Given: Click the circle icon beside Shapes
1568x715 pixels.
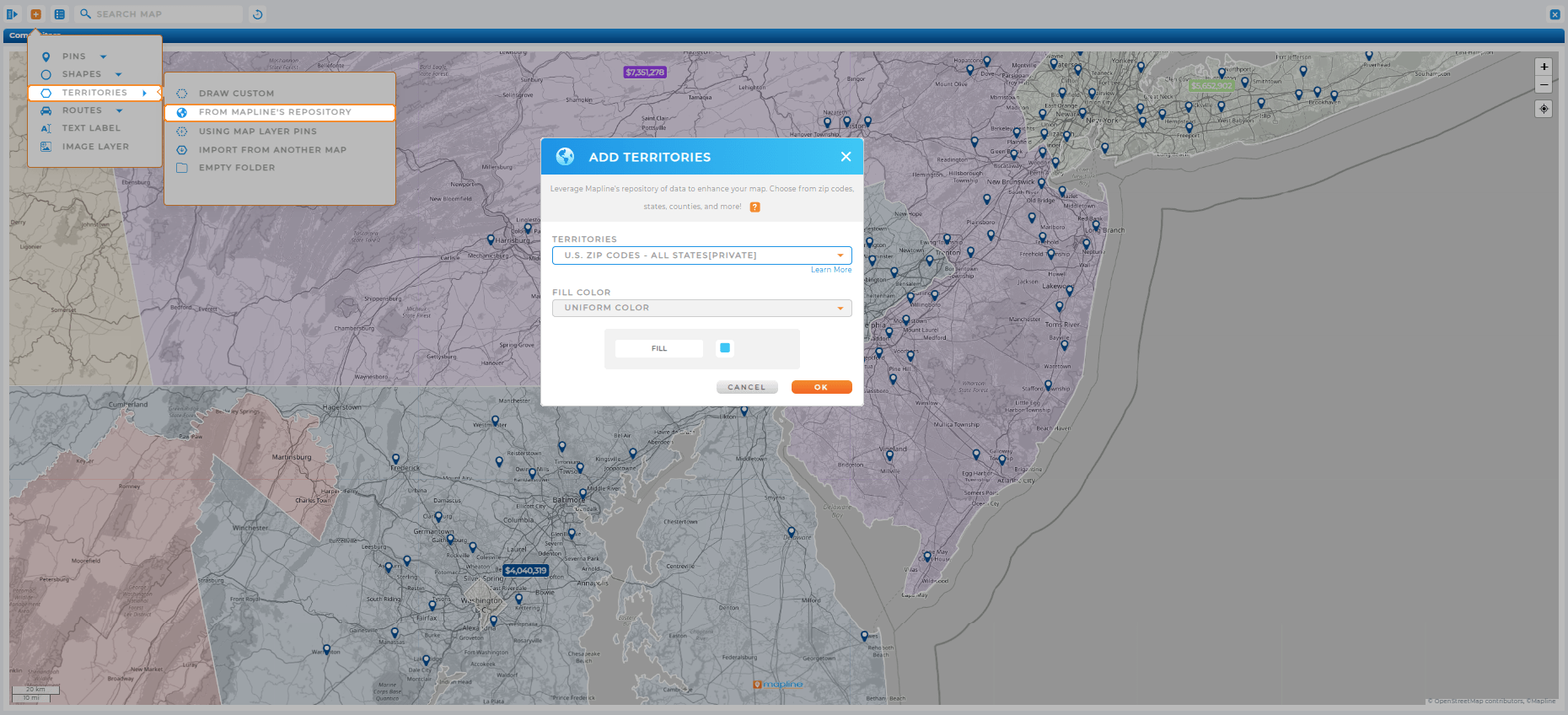Looking at the screenshot, I should (46, 75).
